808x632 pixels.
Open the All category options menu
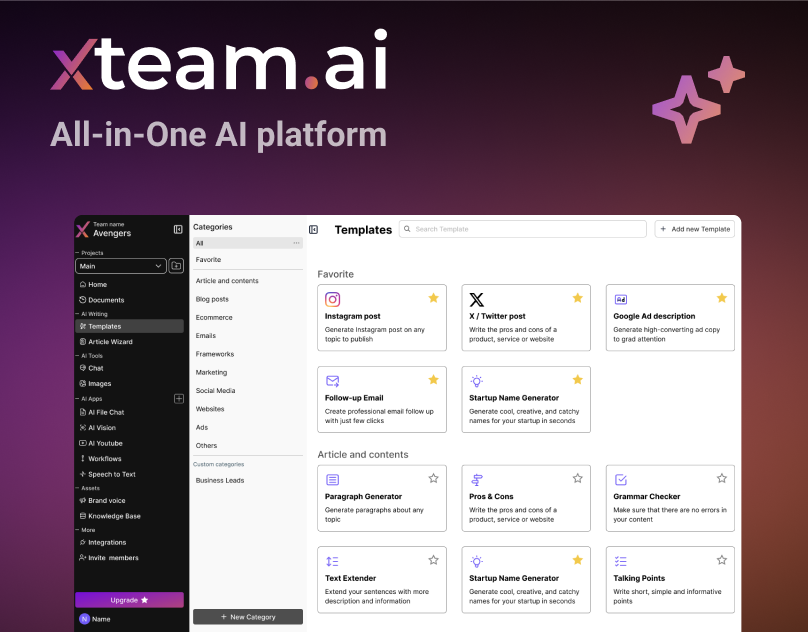[x=296, y=243]
